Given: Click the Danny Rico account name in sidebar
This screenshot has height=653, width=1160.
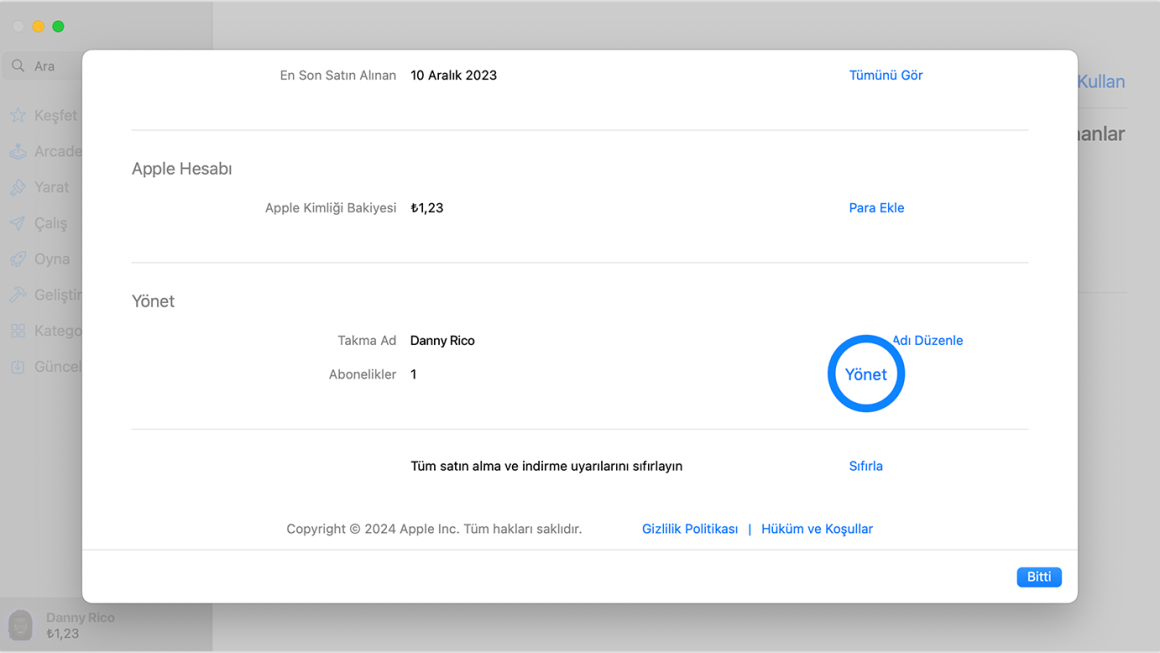Looking at the screenshot, I should point(80,618).
